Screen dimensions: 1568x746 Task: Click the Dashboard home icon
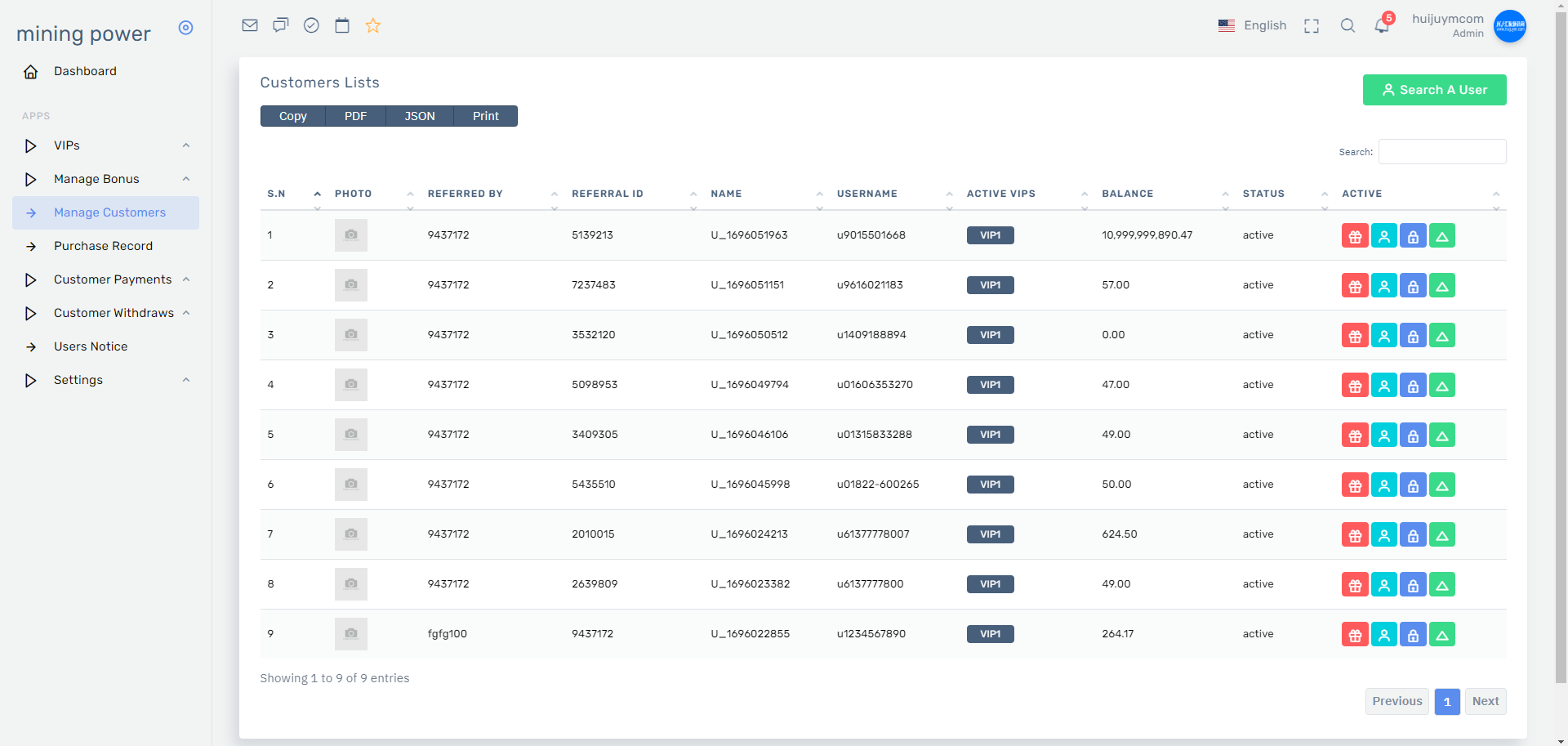click(x=31, y=72)
